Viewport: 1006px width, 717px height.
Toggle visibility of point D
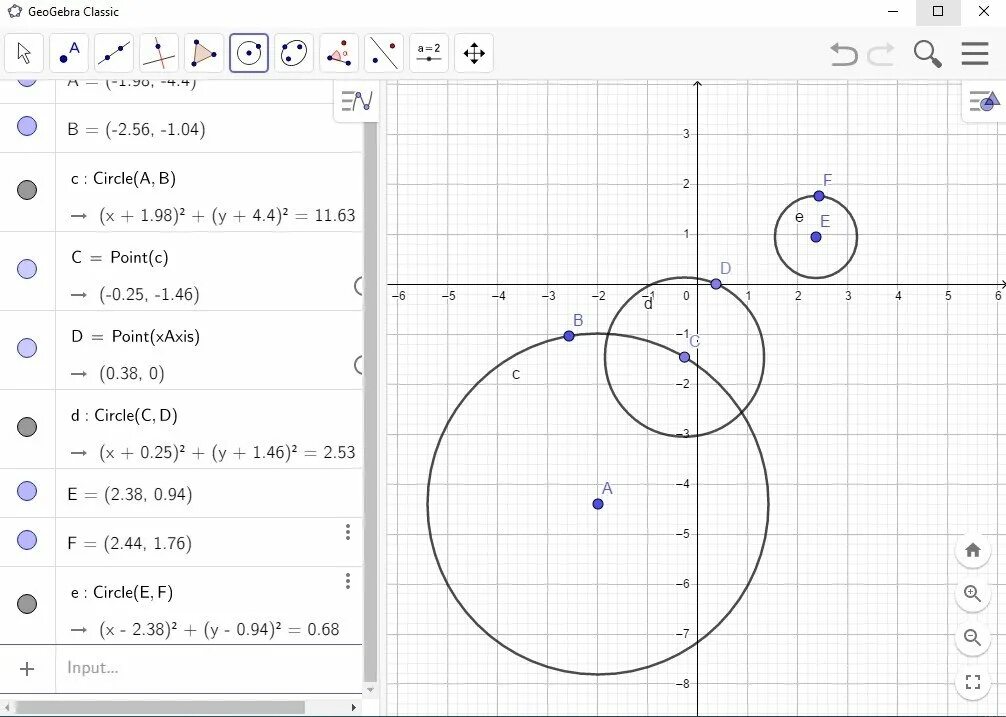27,348
